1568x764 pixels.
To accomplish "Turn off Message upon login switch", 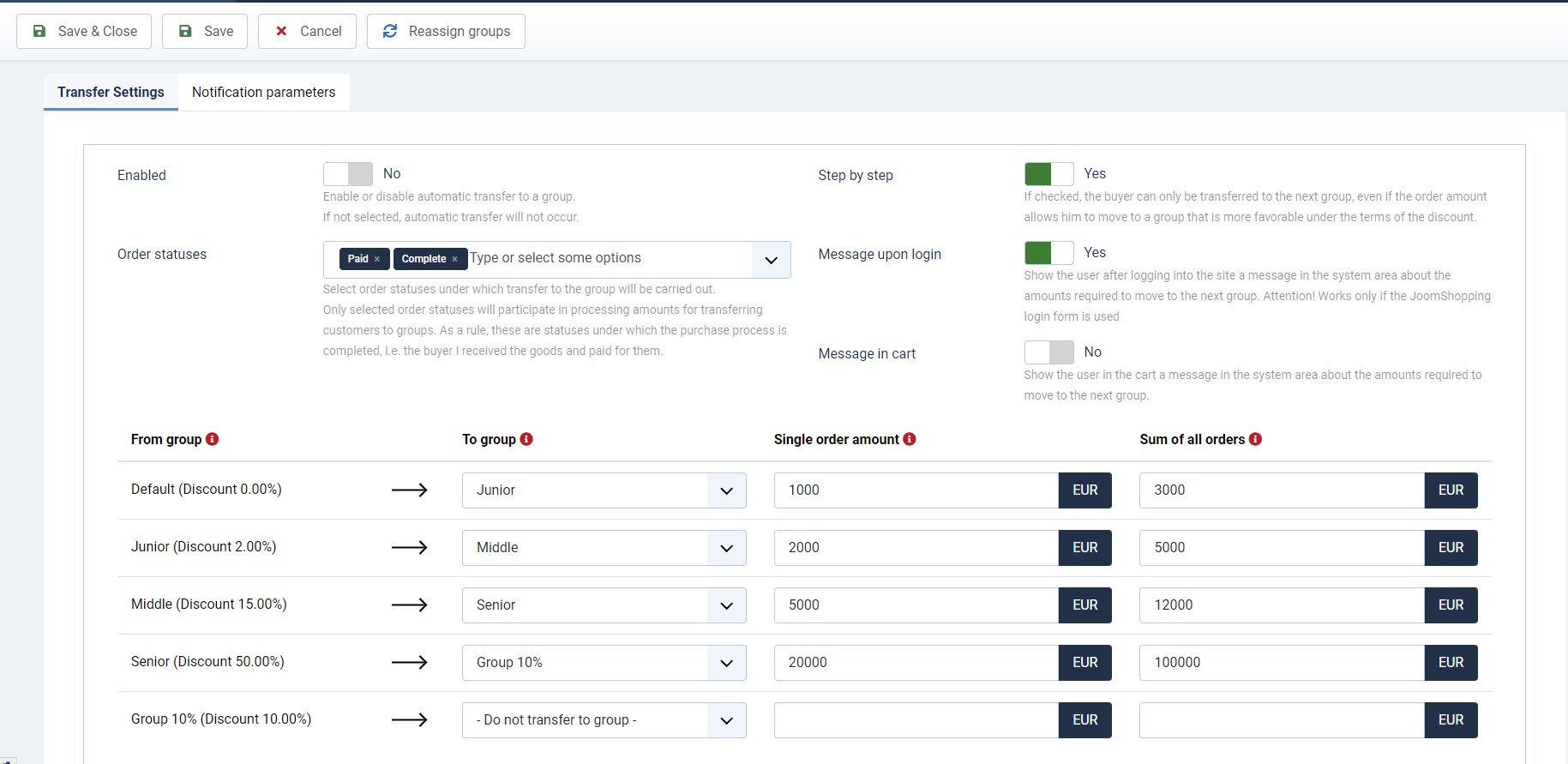I will point(1048,253).
